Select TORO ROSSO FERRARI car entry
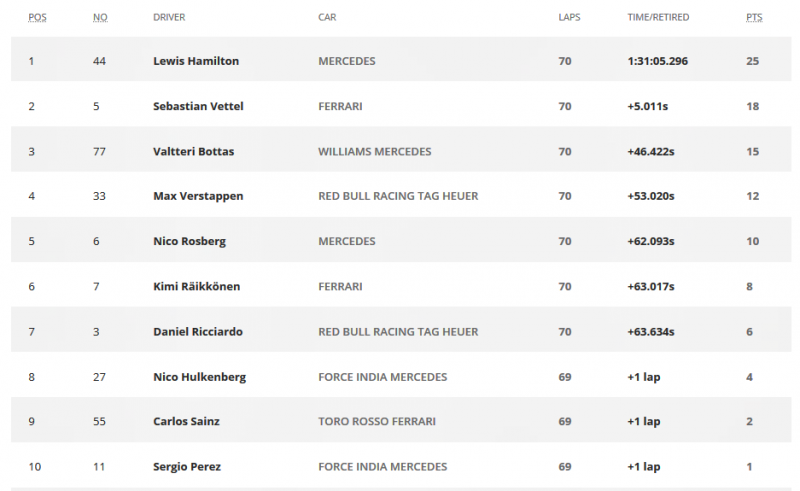 point(376,422)
